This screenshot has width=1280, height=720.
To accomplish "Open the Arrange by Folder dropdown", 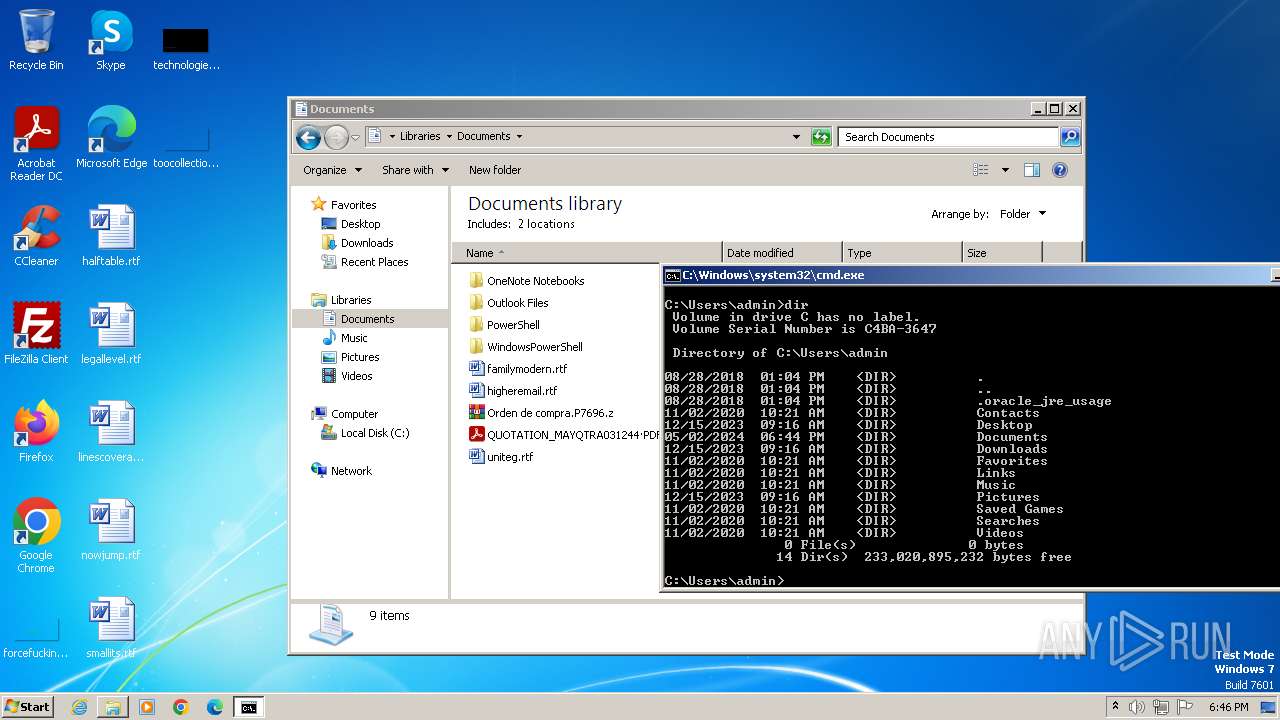I will pyautogui.click(x=1024, y=214).
